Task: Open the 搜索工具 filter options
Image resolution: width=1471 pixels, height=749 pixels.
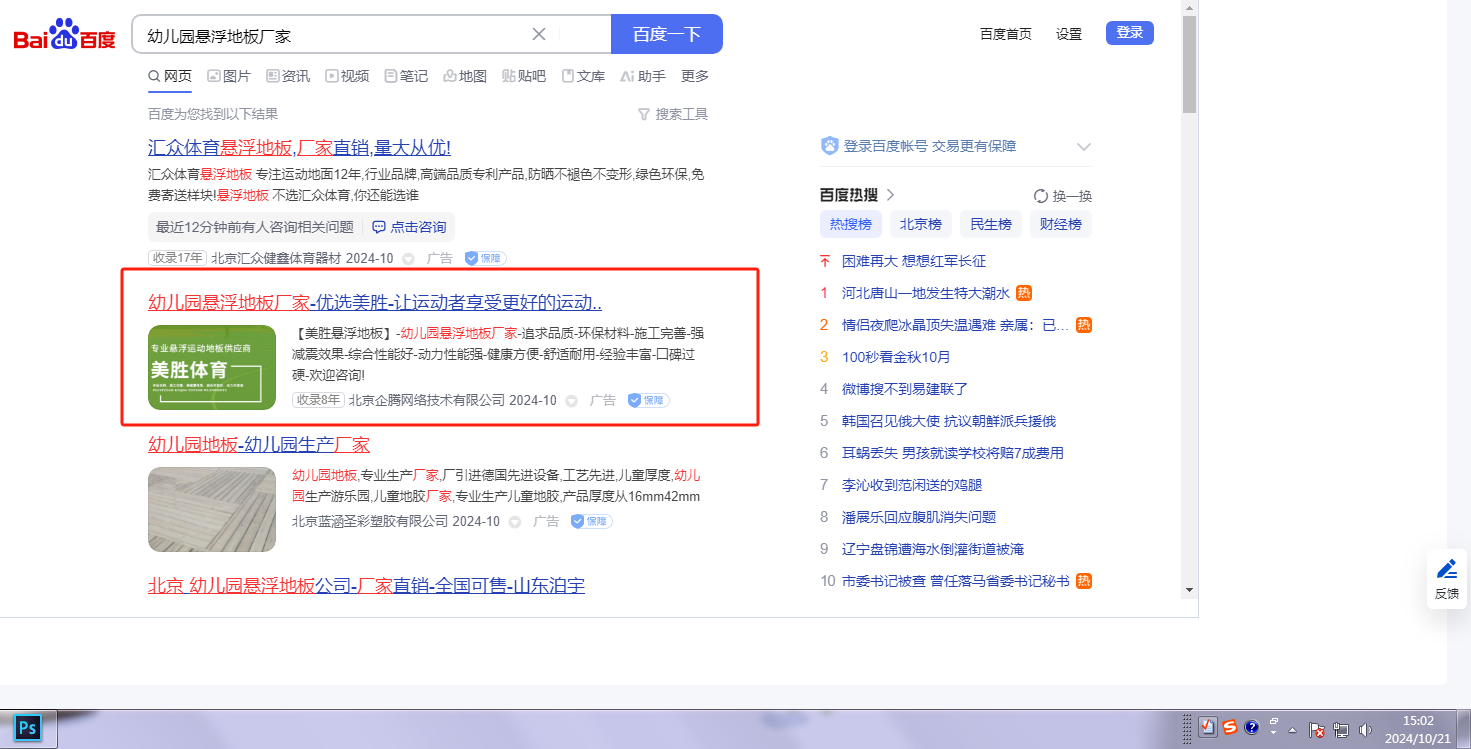Action: (x=673, y=114)
